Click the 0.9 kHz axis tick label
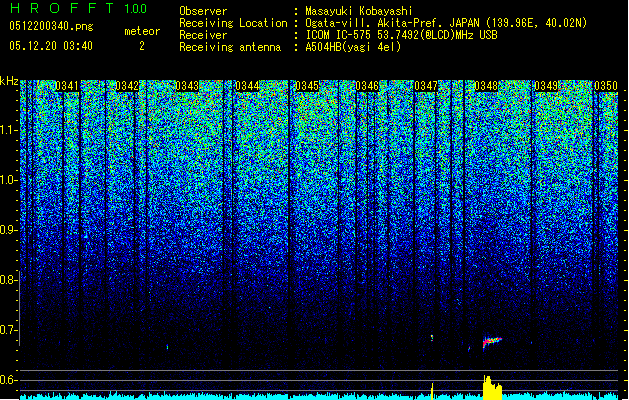629x400 pixels. click(7, 230)
